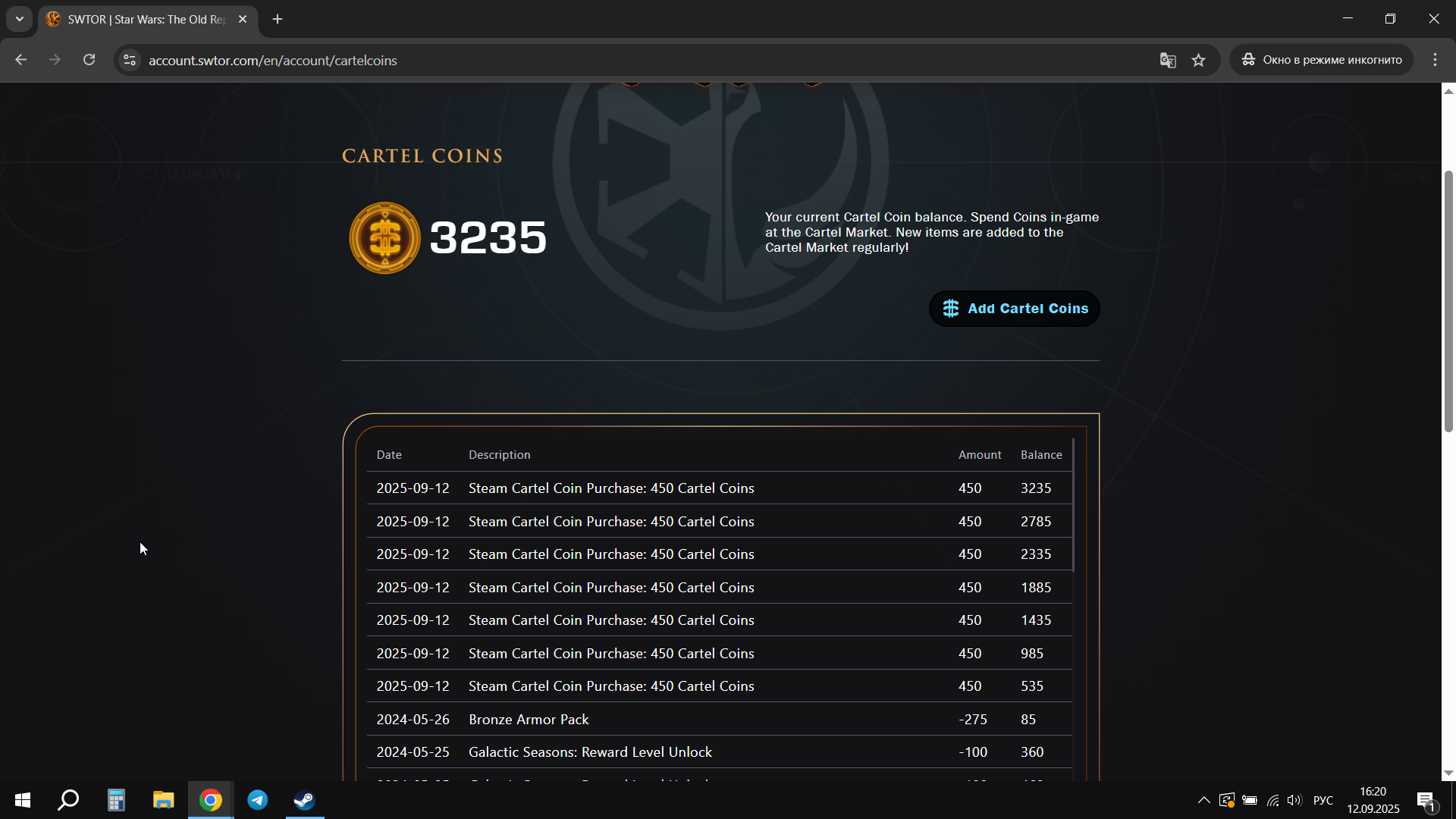1456x819 pixels.
Task: Open Calculator from the taskbar
Action: click(116, 800)
